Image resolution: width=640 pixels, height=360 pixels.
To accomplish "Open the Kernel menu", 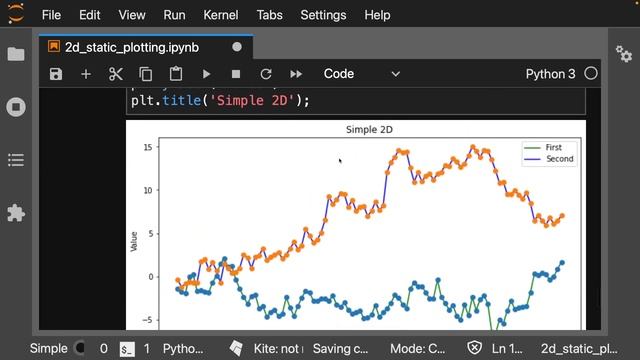I will 221,15.
